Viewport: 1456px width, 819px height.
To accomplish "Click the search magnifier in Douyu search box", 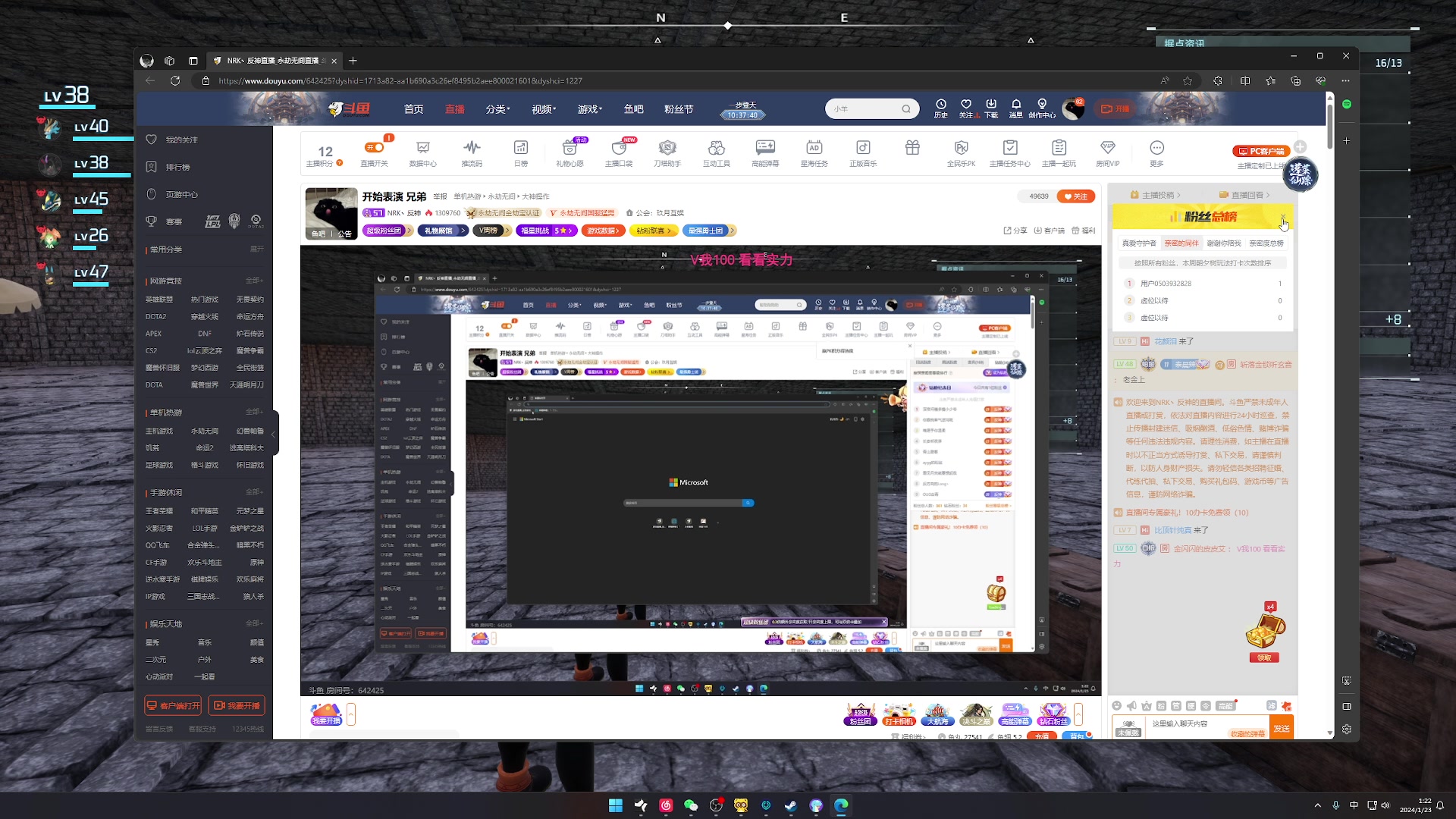I will coord(906,109).
